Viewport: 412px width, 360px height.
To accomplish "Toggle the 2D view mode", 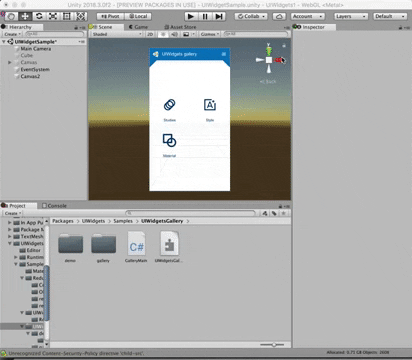I will (150, 34).
